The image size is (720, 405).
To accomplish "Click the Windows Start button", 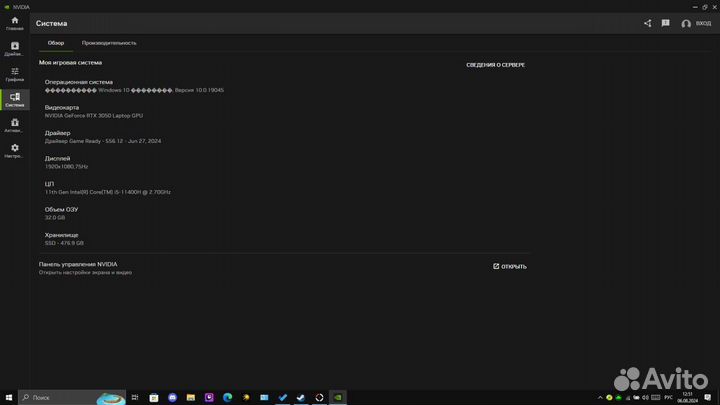I will coord(9,397).
